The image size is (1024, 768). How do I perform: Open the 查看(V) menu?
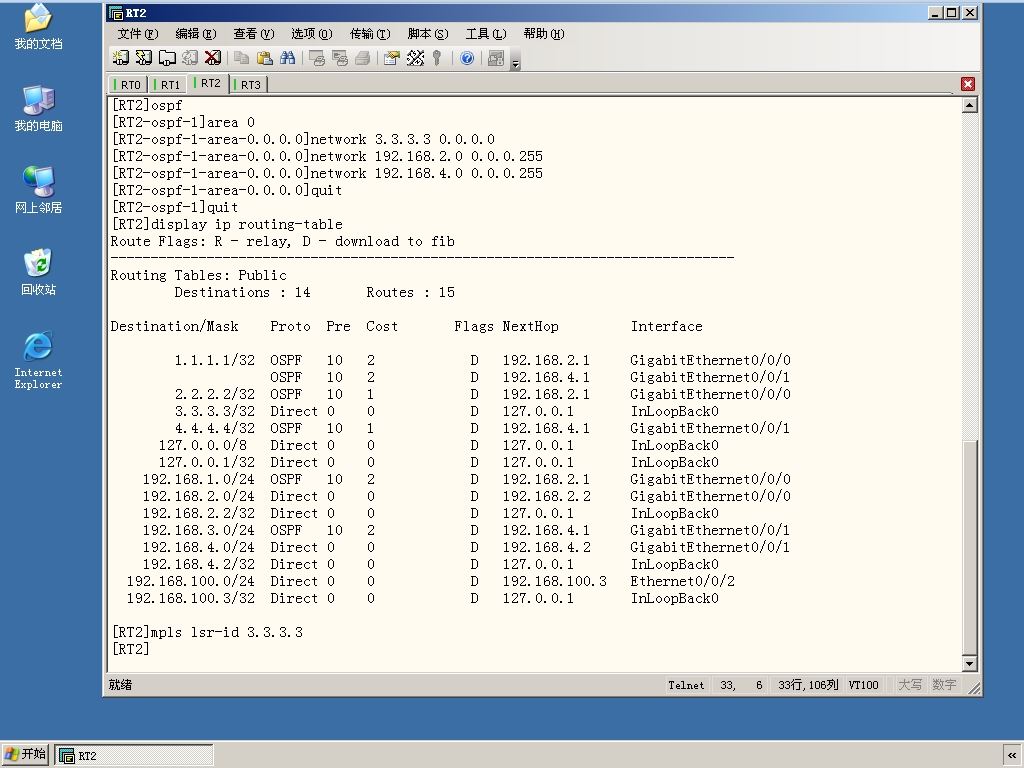pos(254,34)
